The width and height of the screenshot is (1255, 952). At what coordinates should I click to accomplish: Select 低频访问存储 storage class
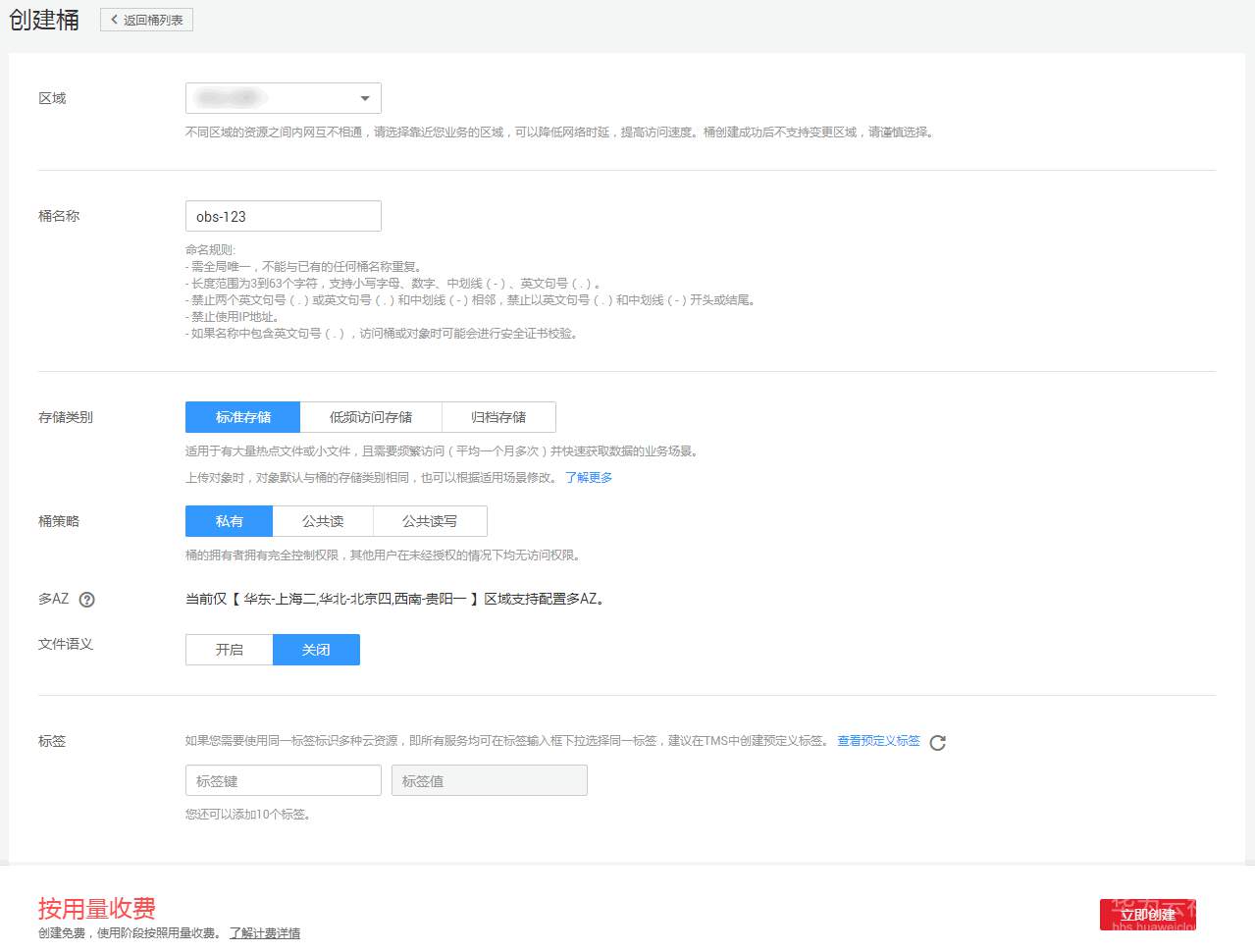(371, 417)
